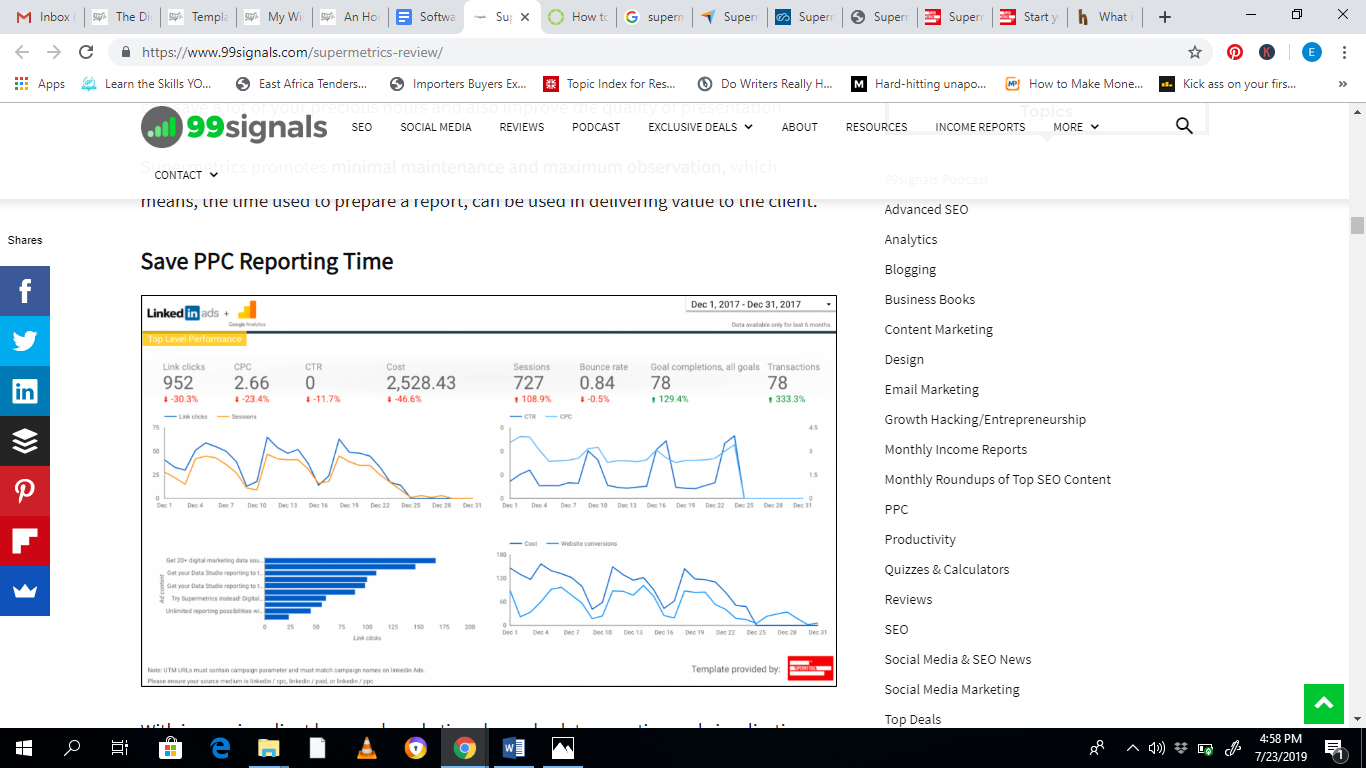Open the Chrome profile avatar labeled E

pyautogui.click(x=1311, y=52)
